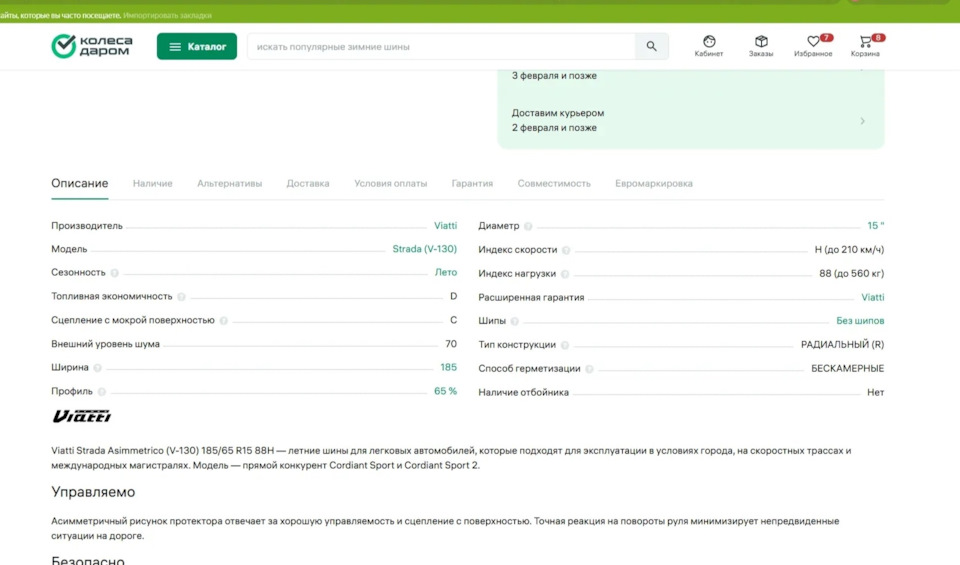
Task: Click the 88 (до 560 кг) value
Action: (x=852, y=273)
